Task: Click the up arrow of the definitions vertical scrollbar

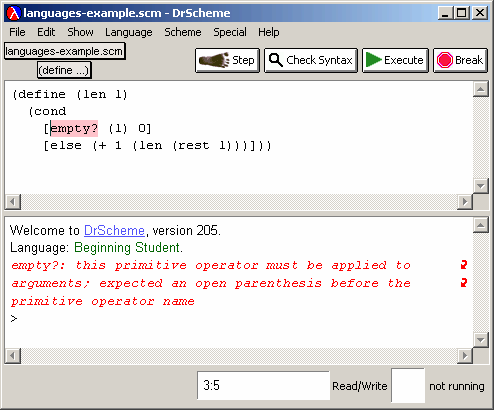Action: [481, 89]
